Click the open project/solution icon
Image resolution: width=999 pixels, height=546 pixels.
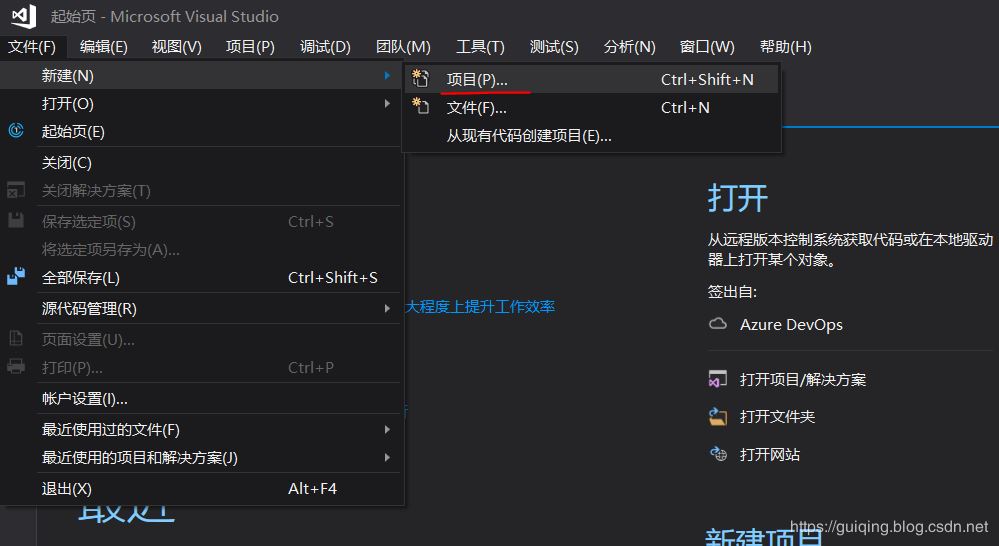click(718, 379)
